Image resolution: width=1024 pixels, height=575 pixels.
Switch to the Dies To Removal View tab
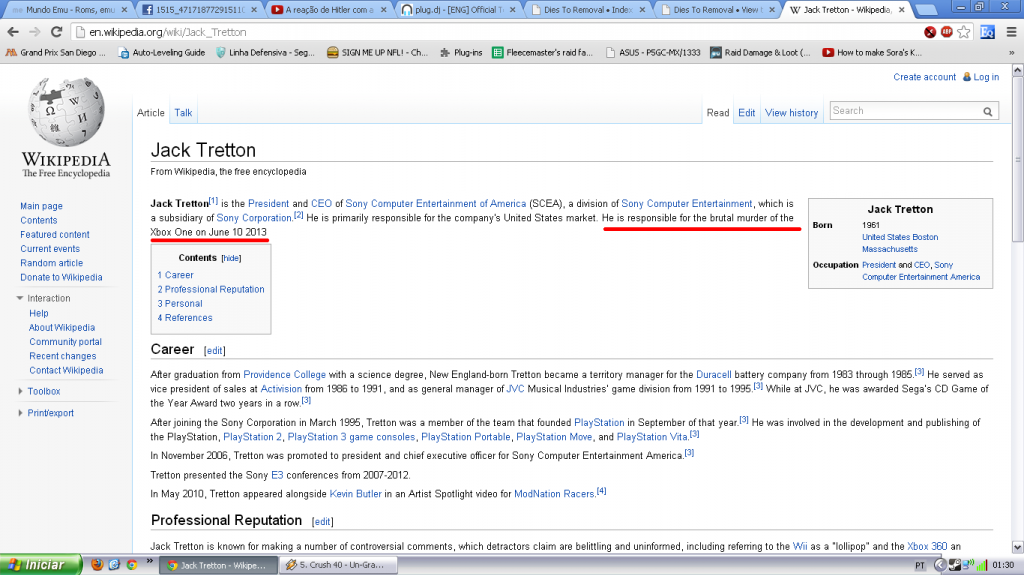tap(719, 10)
